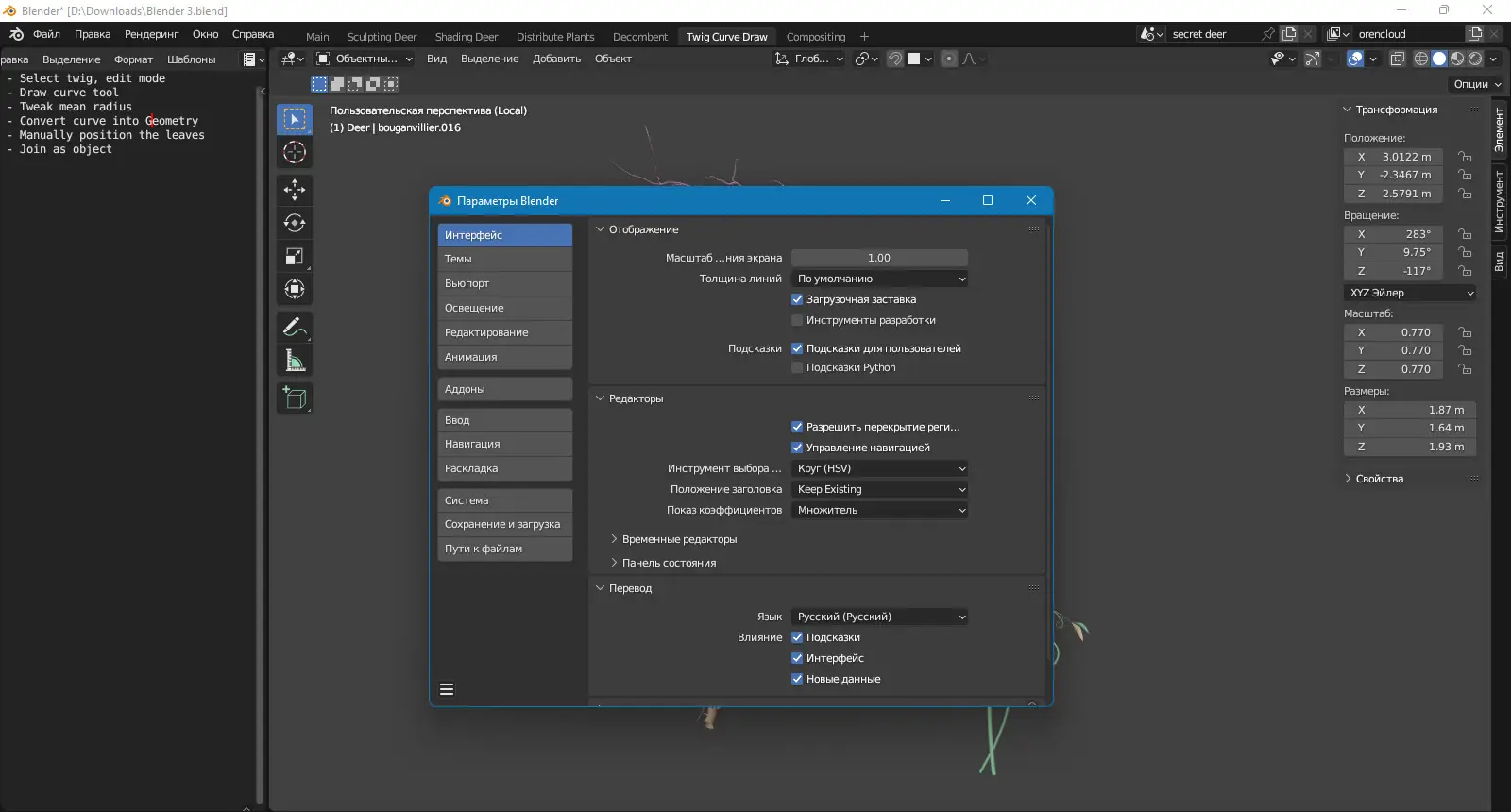
Task: Toggle proportional editing icon
Action: click(x=949, y=59)
